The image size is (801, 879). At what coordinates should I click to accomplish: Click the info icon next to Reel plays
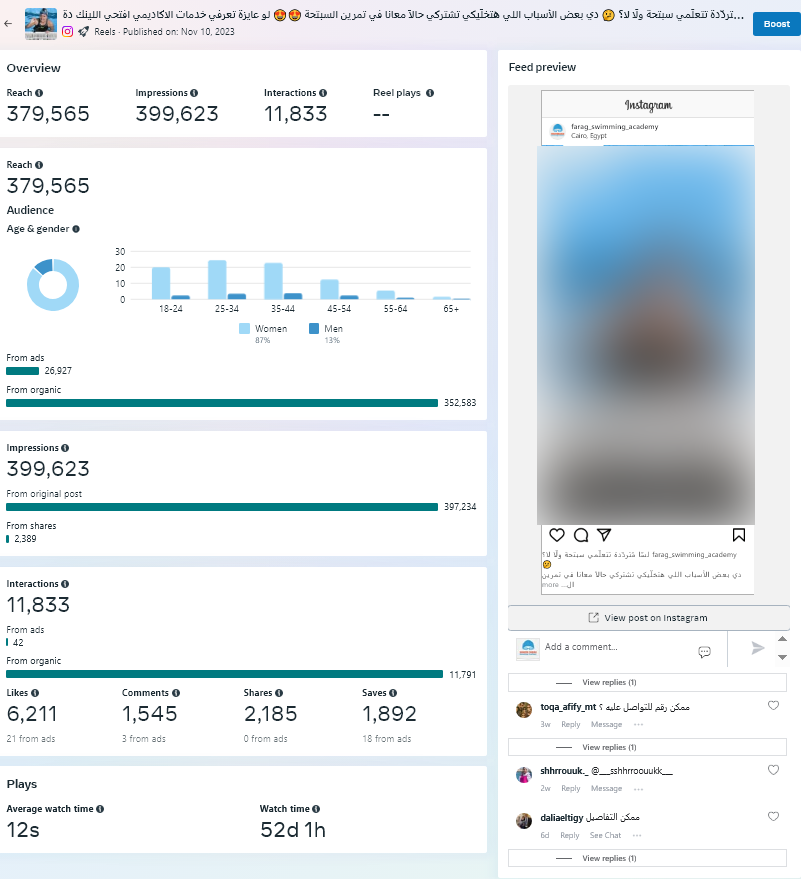coord(430,93)
